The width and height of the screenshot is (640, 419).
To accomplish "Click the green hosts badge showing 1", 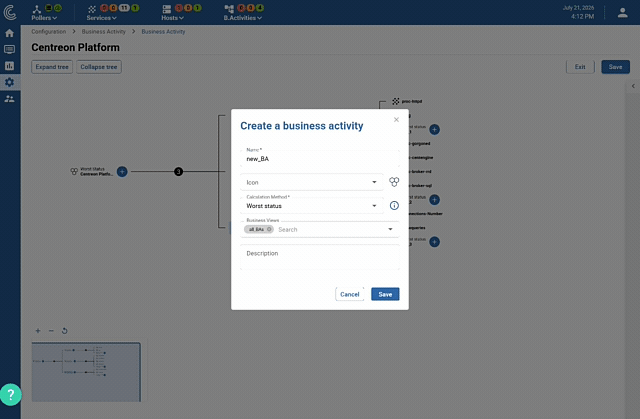I will tap(198, 8).
